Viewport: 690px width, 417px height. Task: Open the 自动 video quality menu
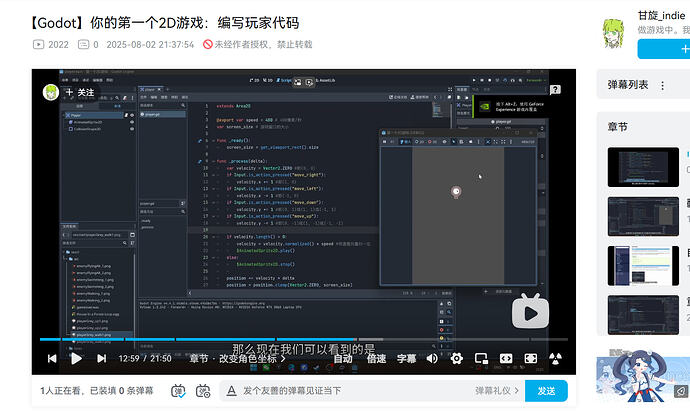coord(343,358)
